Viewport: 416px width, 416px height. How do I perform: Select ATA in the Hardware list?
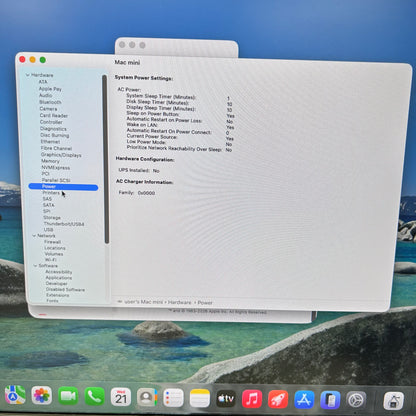(x=43, y=82)
